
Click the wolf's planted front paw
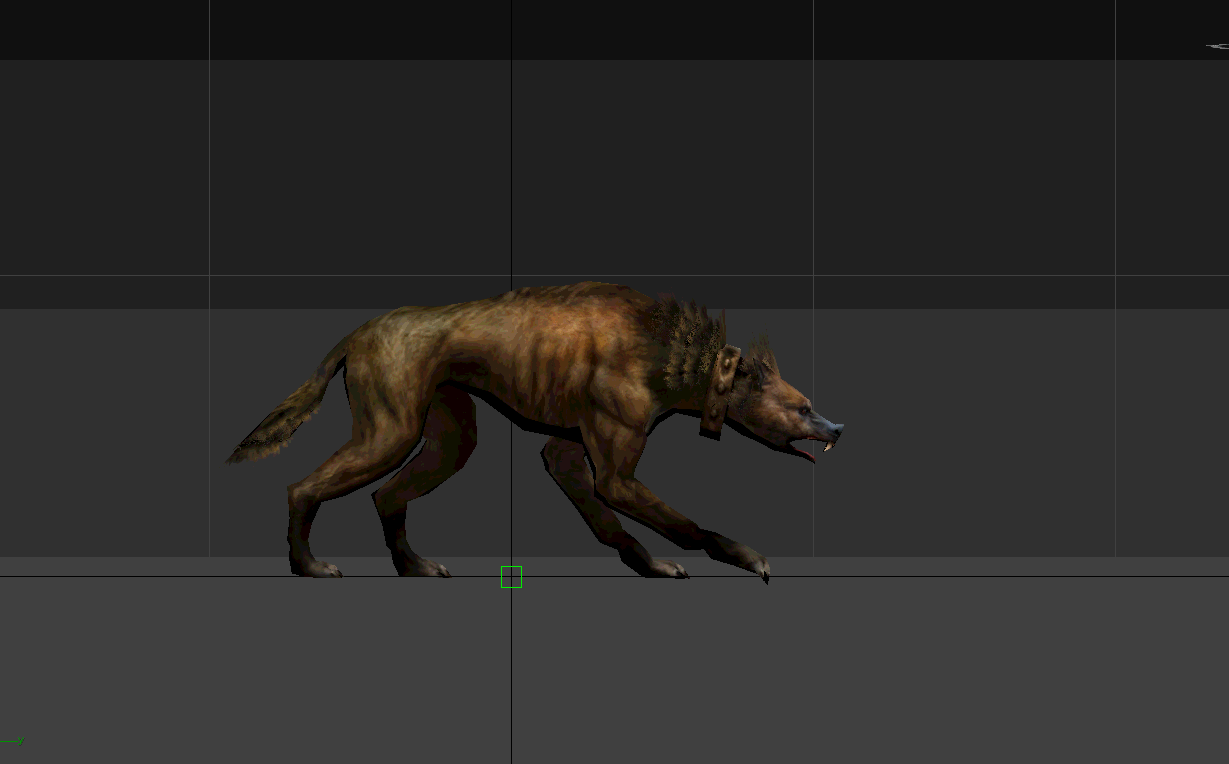tap(666, 568)
